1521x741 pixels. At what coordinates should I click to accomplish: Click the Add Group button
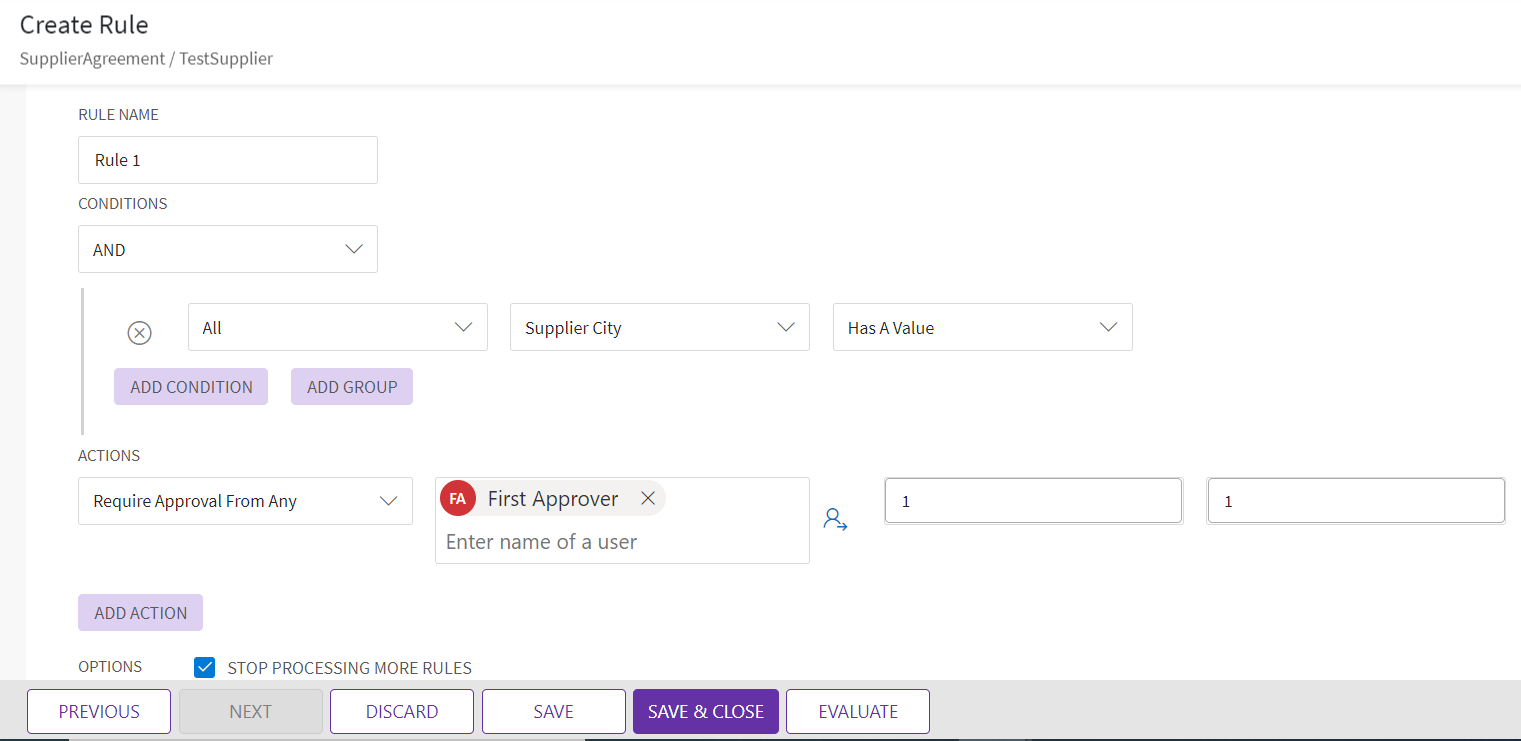(352, 387)
